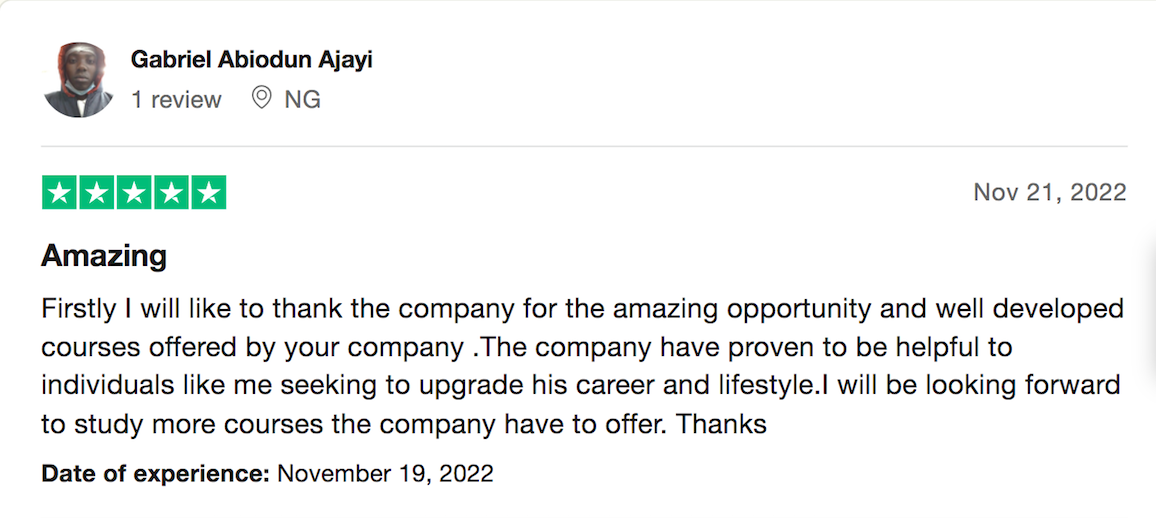Viewport: 1156px width, 518px height.
Task: Click the word Thanks ending the review
Action: pyautogui.click(x=722, y=424)
